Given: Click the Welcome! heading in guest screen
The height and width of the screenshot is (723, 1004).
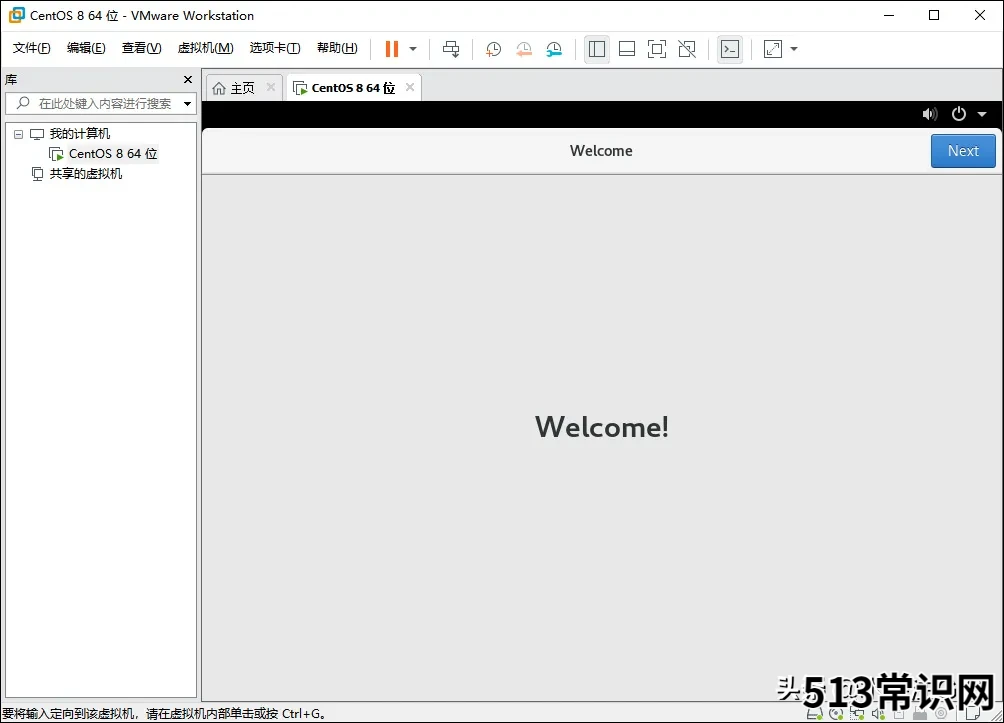Looking at the screenshot, I should 602,427.
